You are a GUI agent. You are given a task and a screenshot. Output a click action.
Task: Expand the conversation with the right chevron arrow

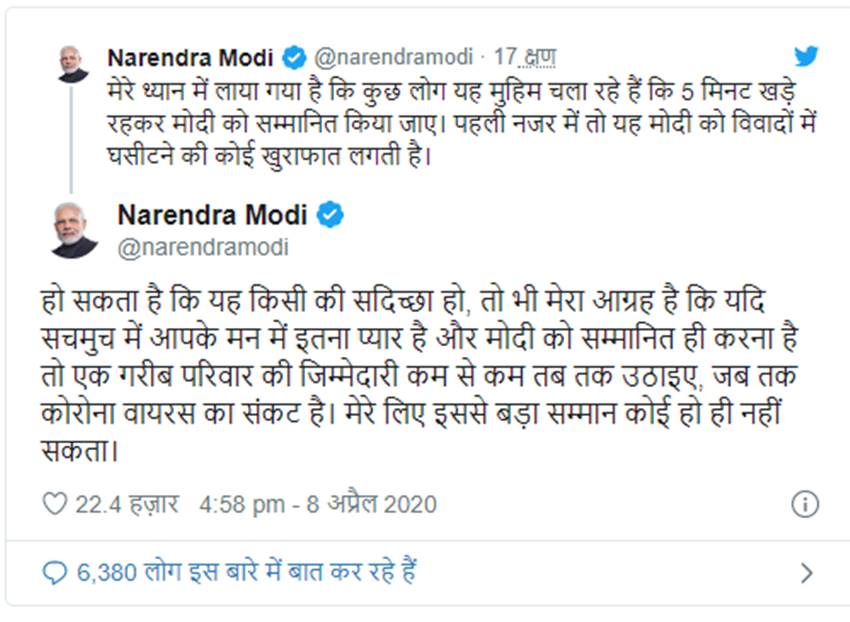click(x=807, y=573)
